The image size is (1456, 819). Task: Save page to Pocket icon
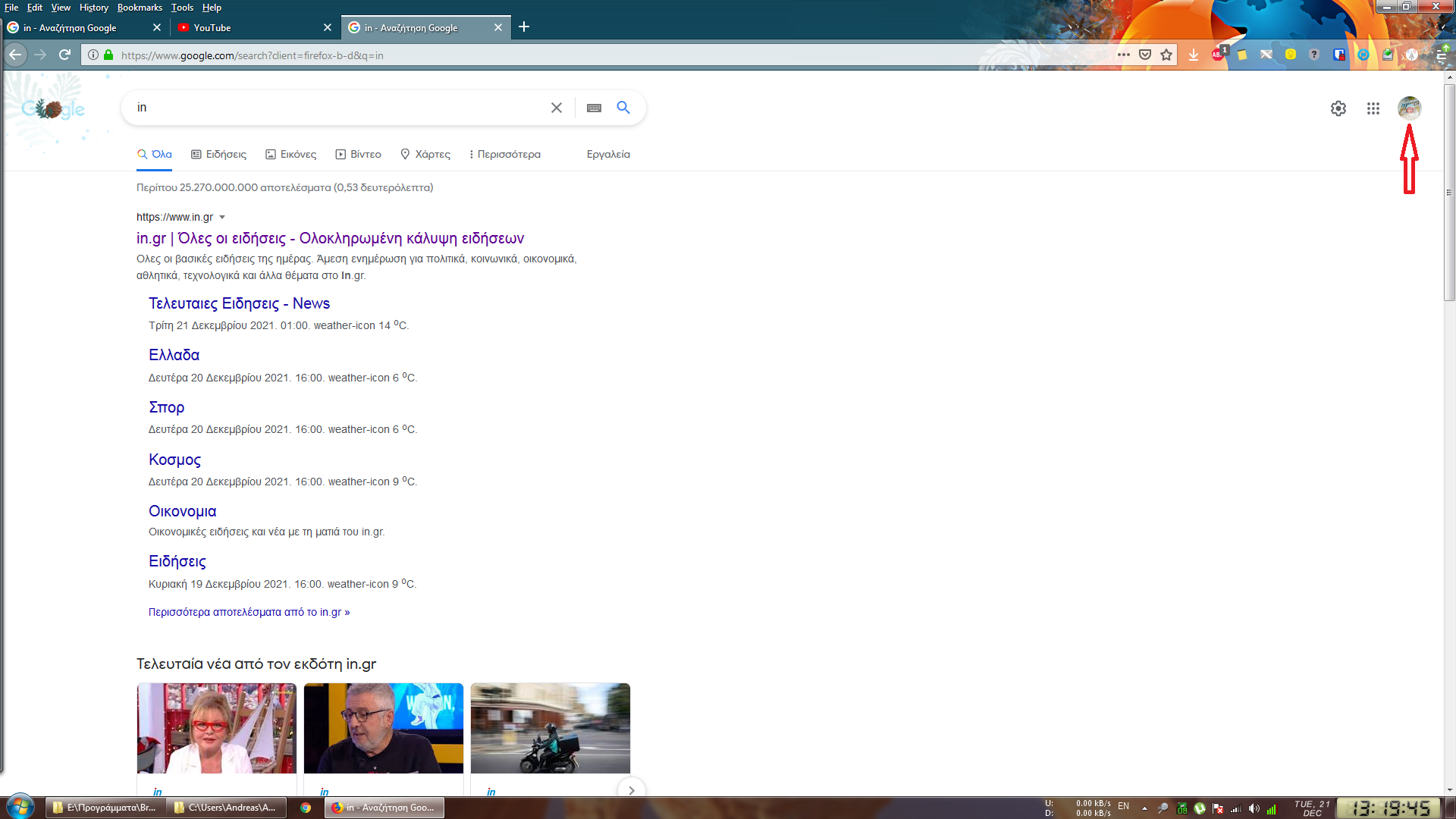(x=1145, y=55)
